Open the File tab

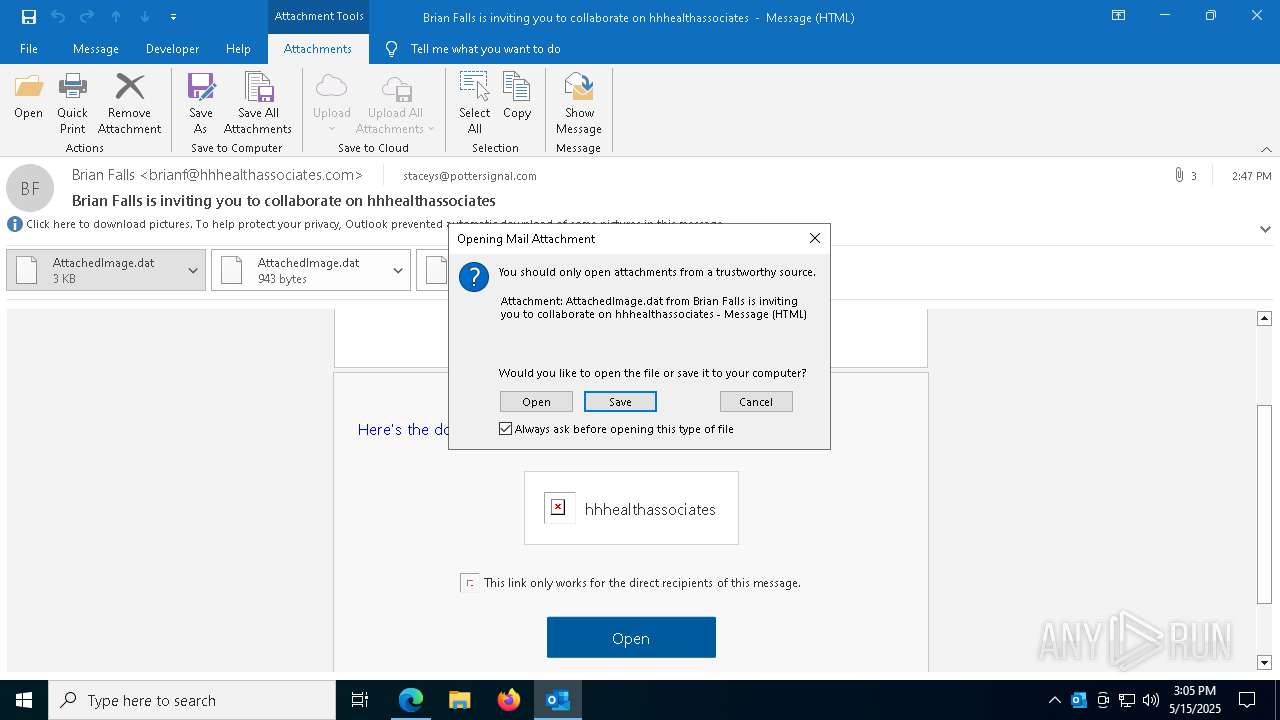[x=29, y=48]
